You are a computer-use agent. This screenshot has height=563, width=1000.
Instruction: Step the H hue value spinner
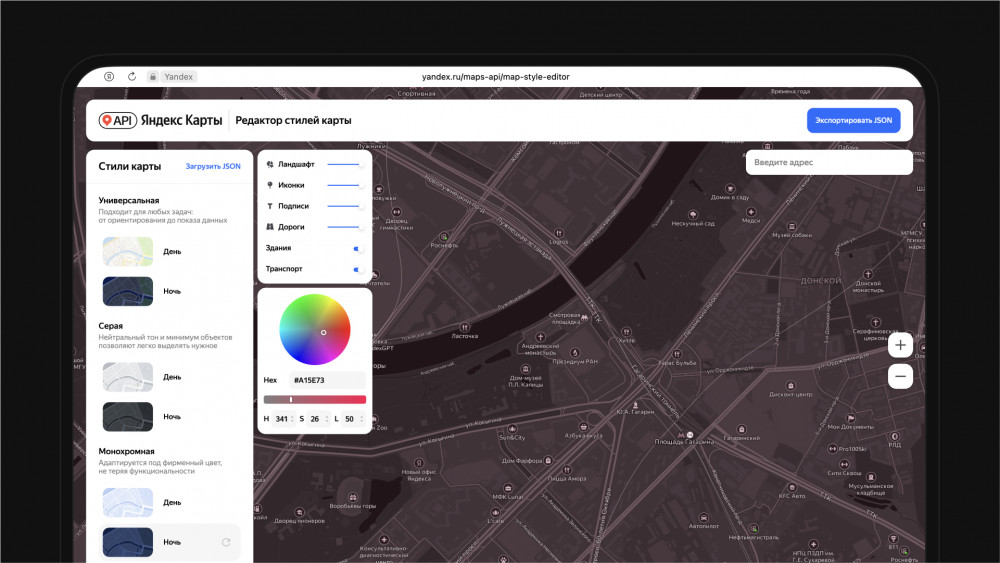click(294, 419)
